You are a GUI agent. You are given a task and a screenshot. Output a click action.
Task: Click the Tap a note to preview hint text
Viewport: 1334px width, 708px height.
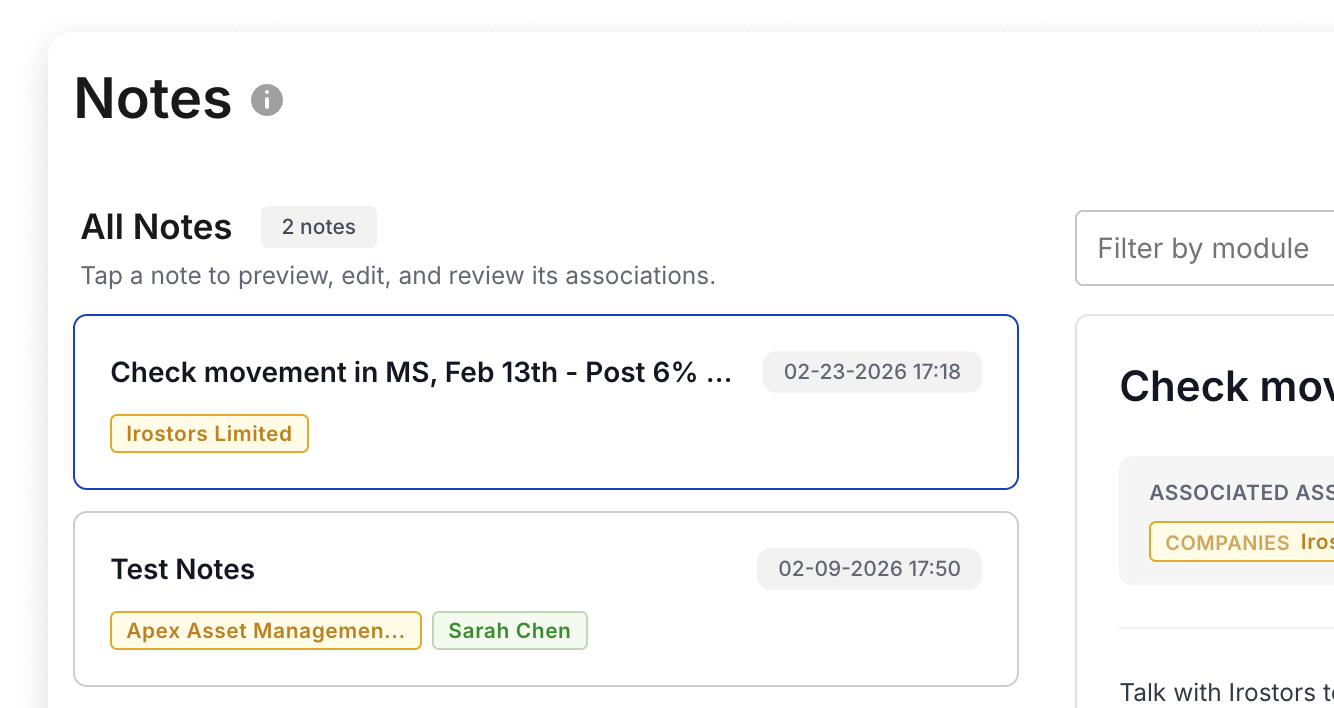(x=398, y=276)
